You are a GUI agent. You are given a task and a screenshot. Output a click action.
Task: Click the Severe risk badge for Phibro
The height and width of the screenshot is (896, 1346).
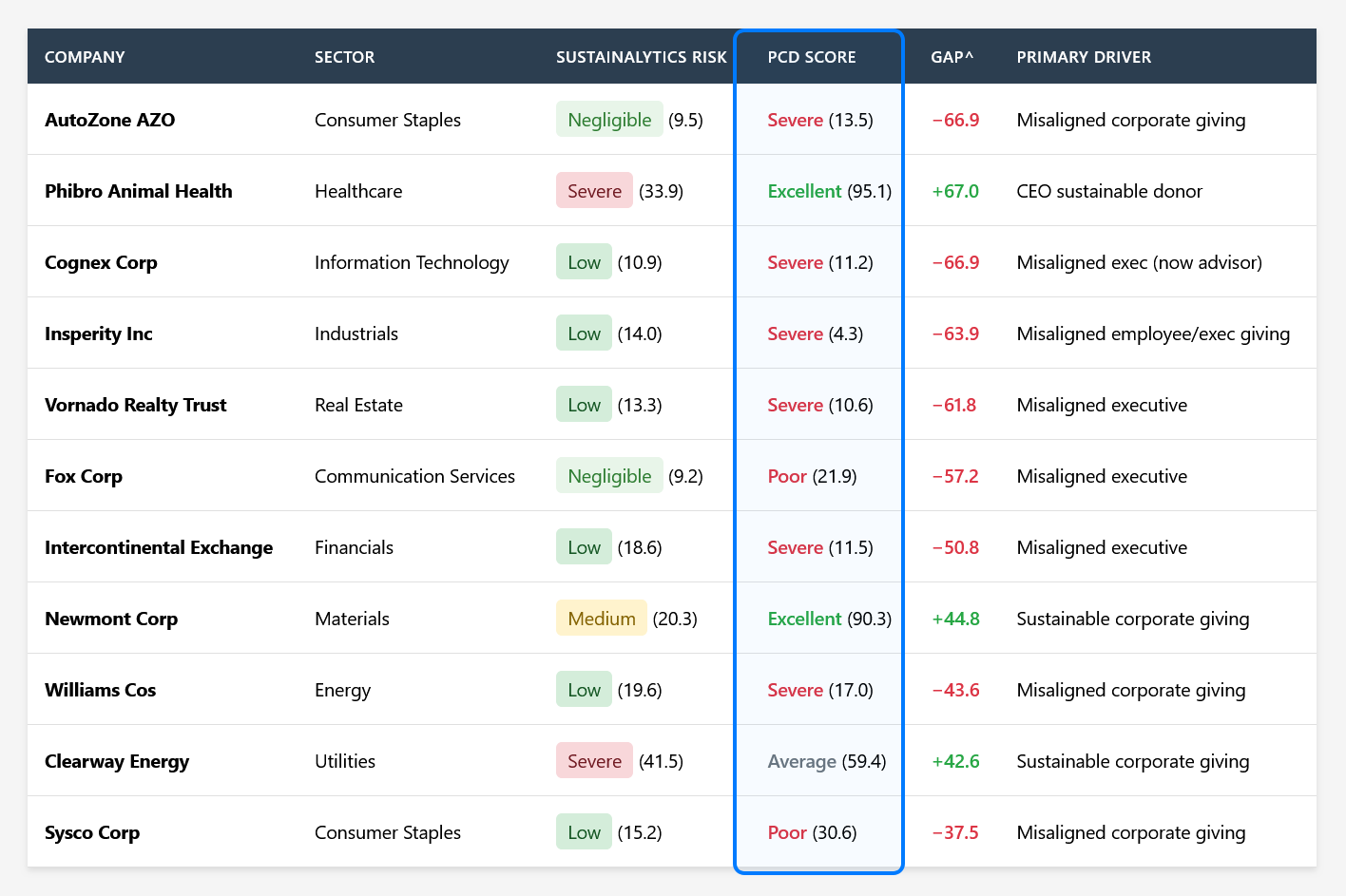(x=594, y=191)
